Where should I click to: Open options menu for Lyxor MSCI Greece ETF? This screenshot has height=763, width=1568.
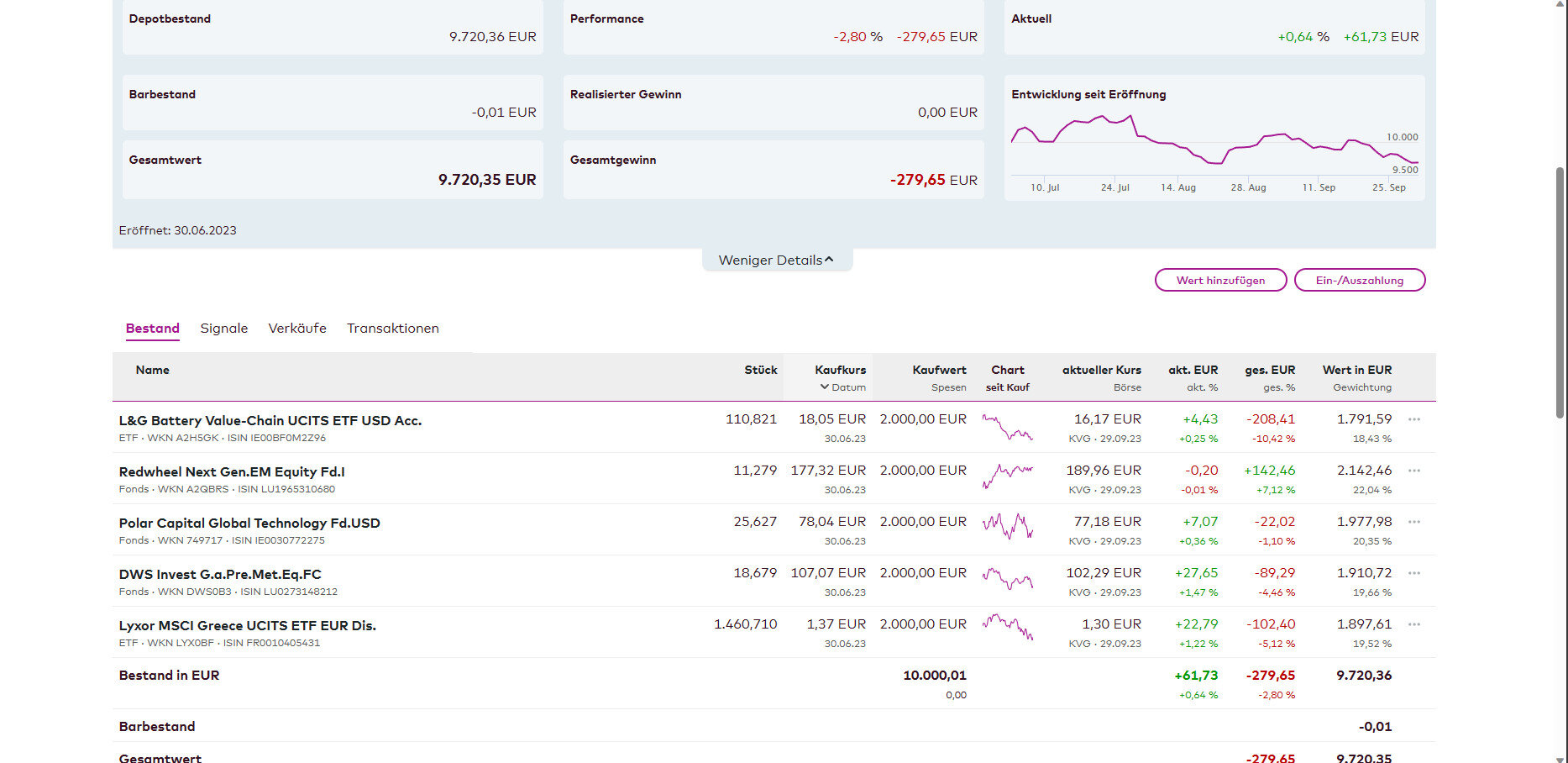click(1414, 624)
